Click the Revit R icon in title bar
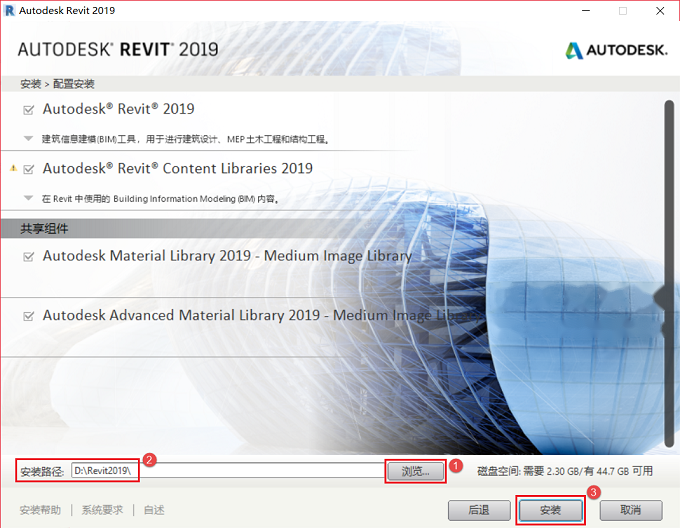Image resolution: width=680 pixels, height=528 pixels. pyautogui.click(x=10, y=10)
